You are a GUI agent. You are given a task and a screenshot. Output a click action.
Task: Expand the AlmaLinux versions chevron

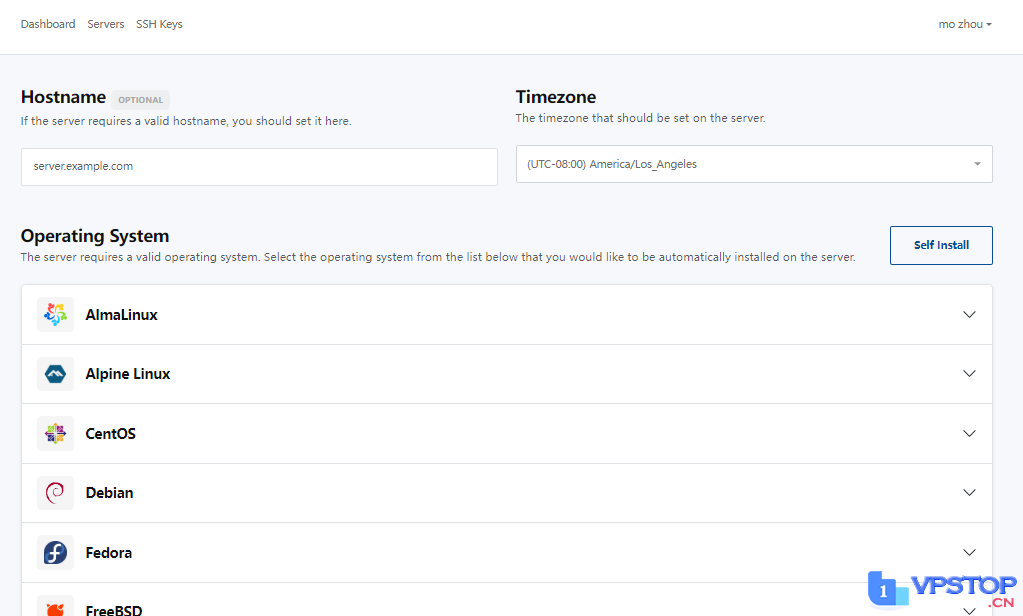click(970, 315)
